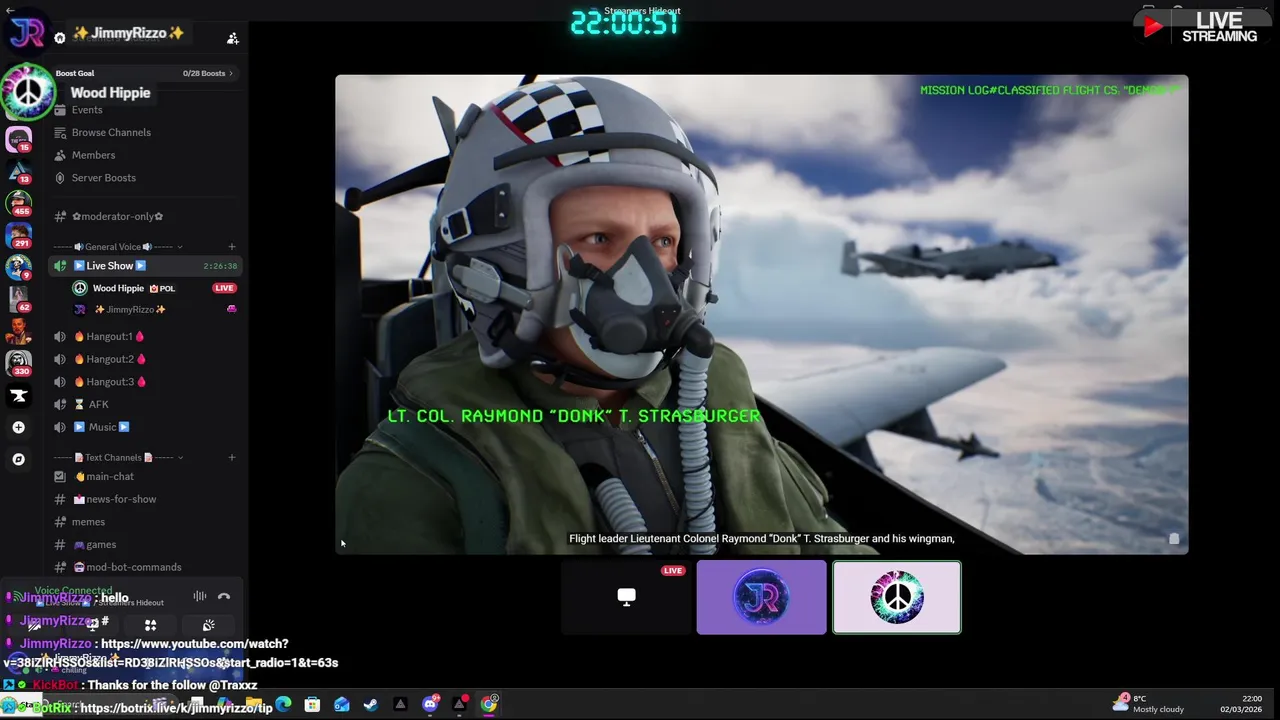Open the botrix.live tip link
The width and height of the screenshot is (1280, 720).
coord(176,708)
